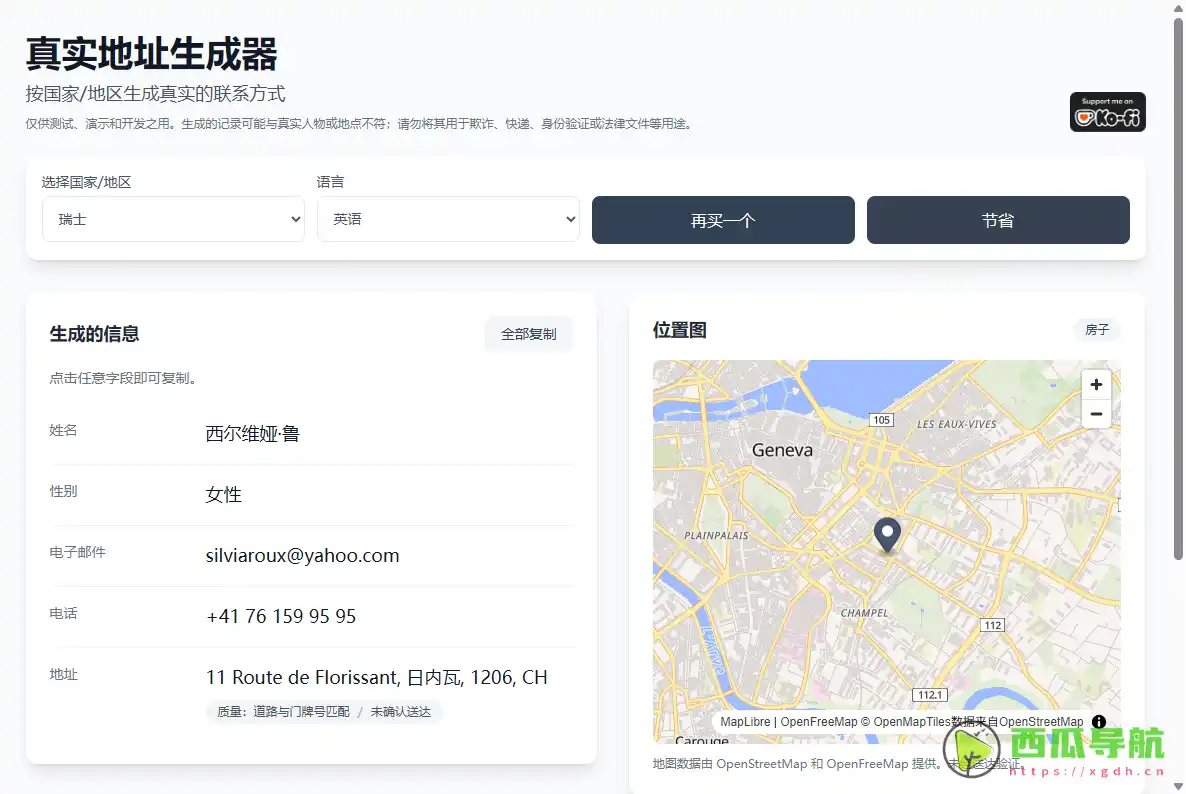Image resolution: width=1186 pixels, height=794 pixels.
Task: Copy all fields with 全部复制
Action: (529, 334)
